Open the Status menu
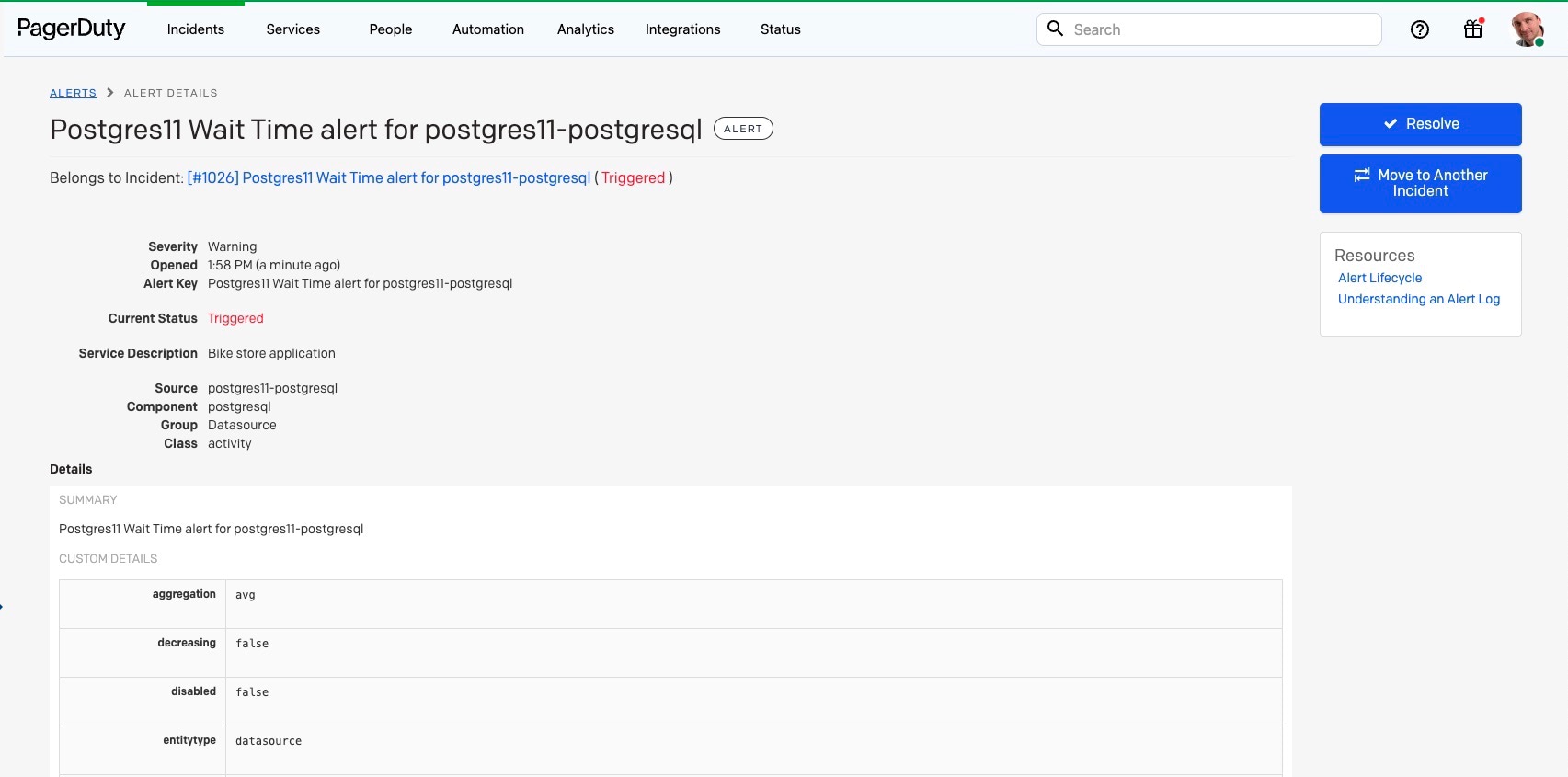This screenshot has width=1568, height=777. 781,29
